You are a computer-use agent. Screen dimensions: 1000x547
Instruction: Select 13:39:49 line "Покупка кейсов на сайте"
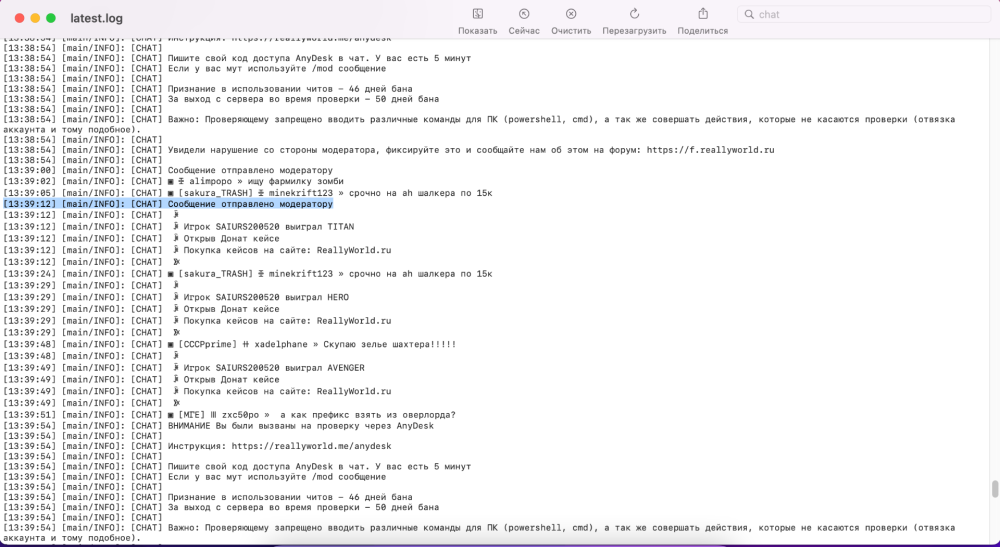tap(197, 391)
